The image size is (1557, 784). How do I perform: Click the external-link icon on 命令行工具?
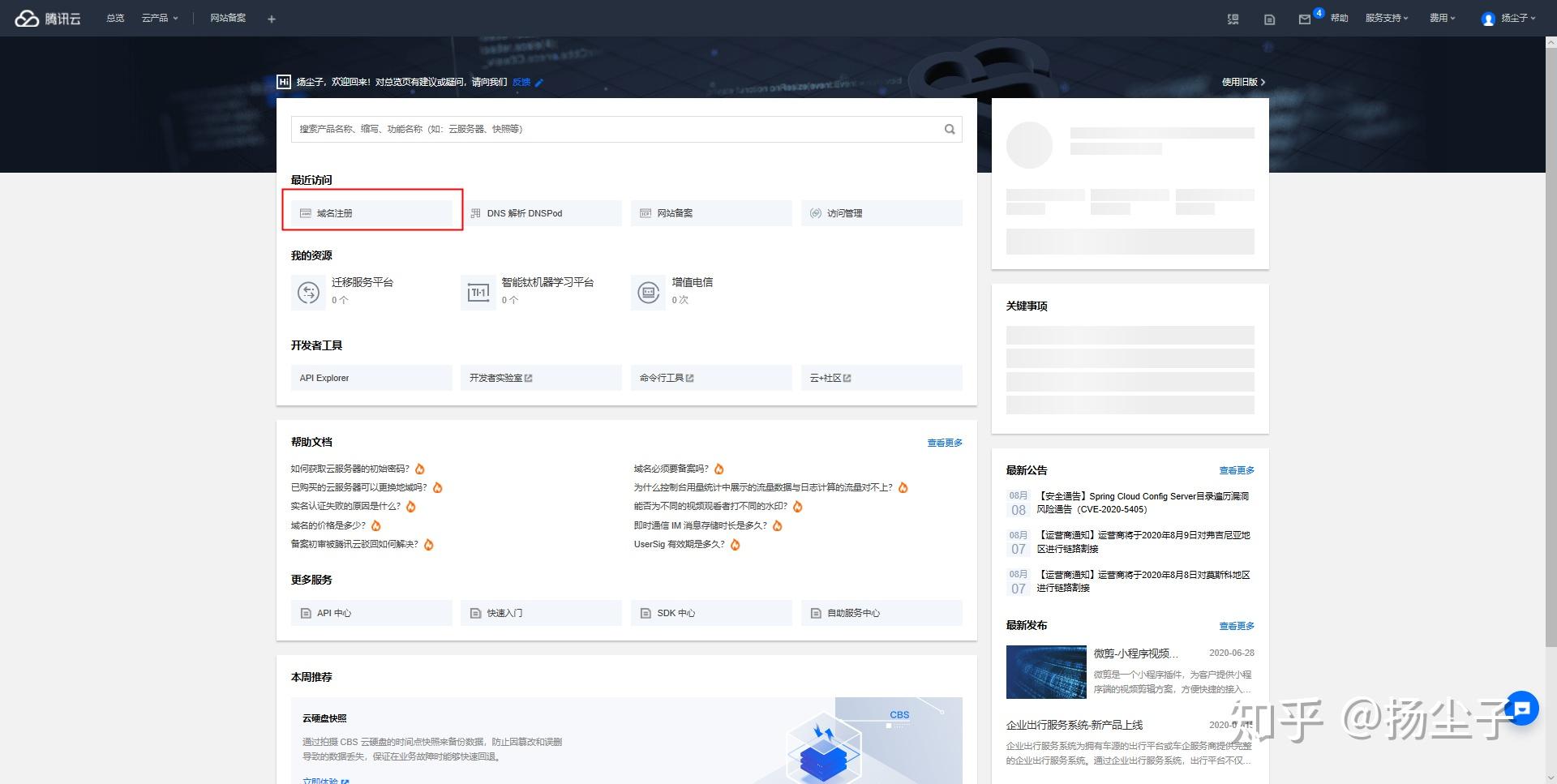click(x=690, y=378)
